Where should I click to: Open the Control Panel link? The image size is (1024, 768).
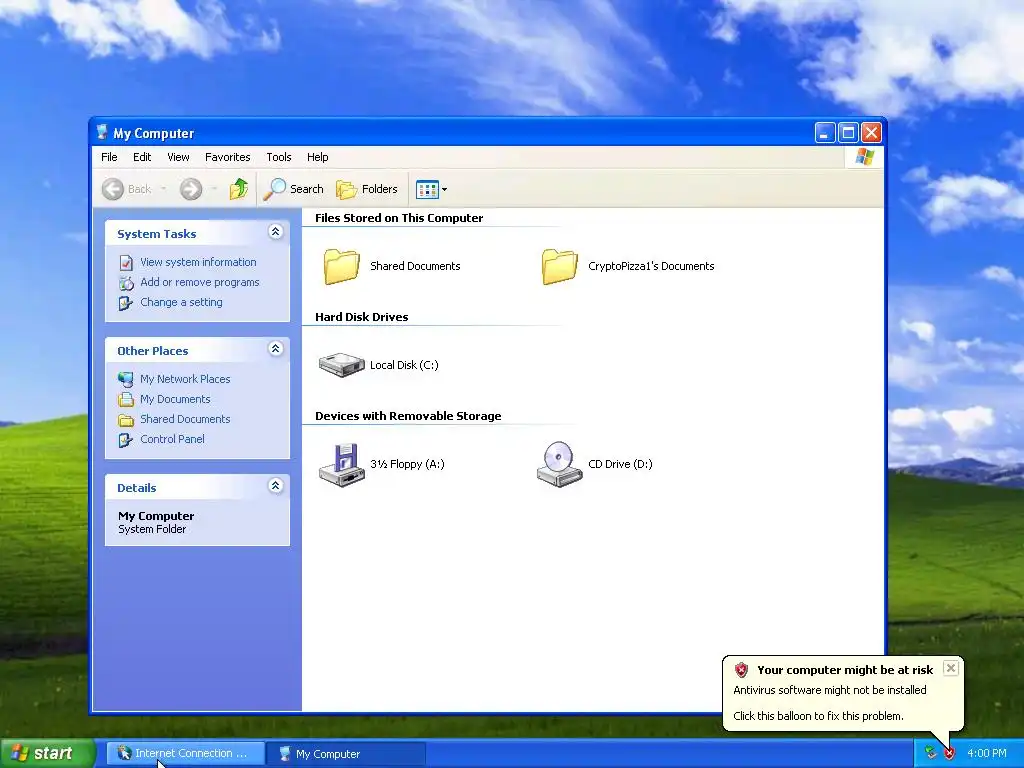tap(172, 439)
